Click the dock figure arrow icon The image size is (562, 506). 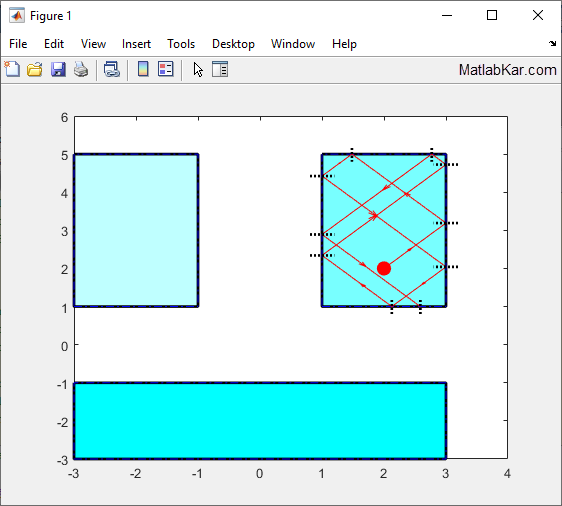(x=552, y=44)
